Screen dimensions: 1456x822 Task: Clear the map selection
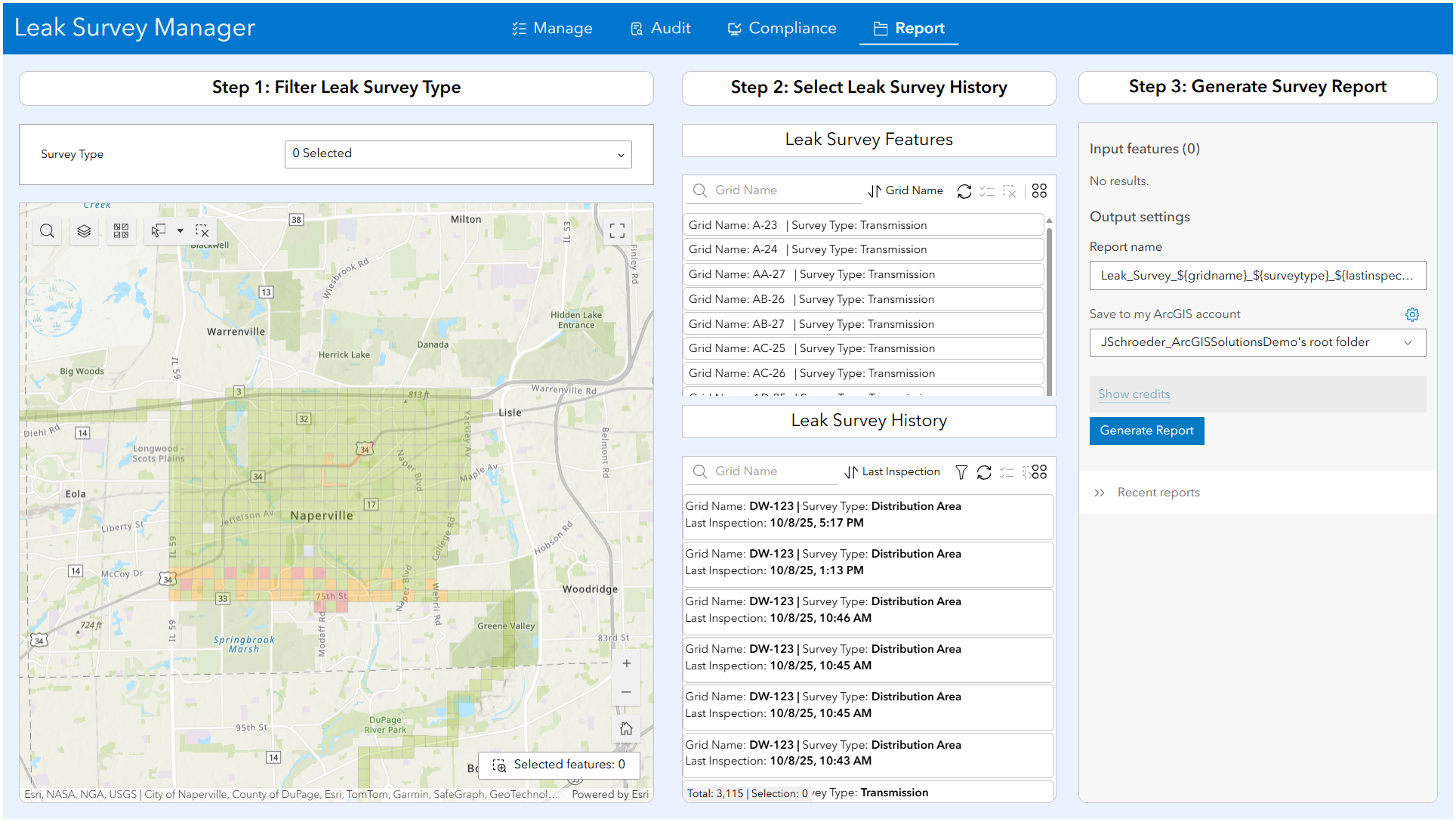coord(202,230)
